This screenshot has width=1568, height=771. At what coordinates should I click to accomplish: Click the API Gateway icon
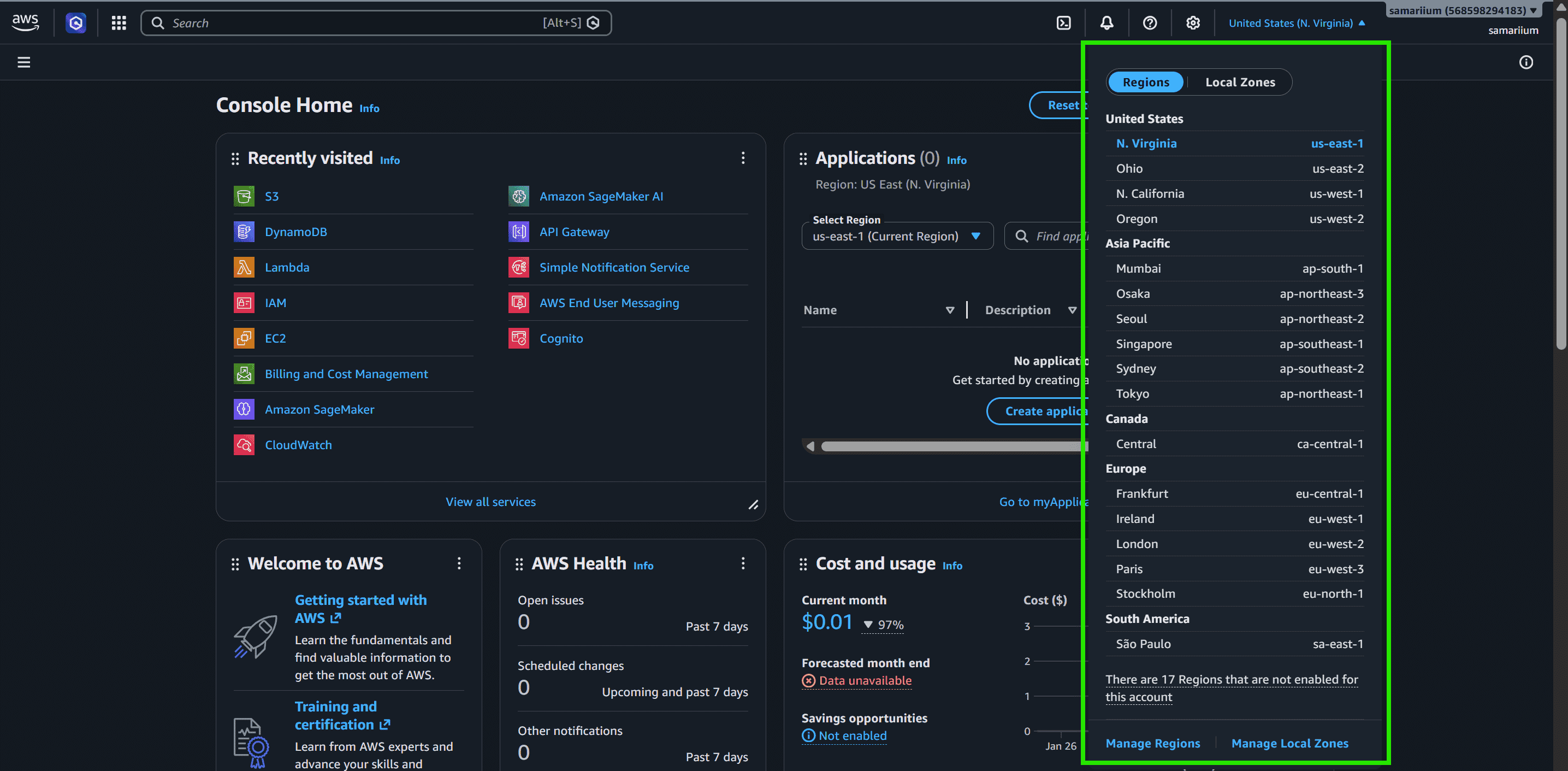click(519, 232)
